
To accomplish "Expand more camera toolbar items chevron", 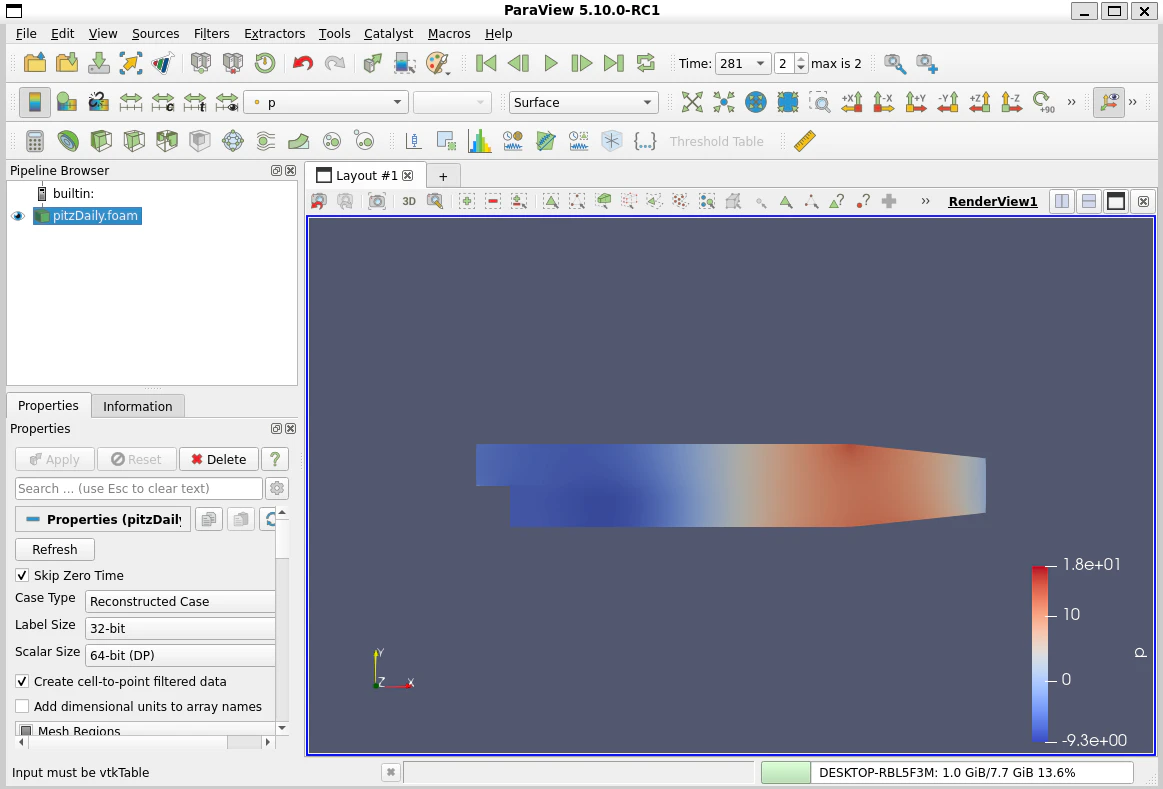I will click(x=1071, y=102).
